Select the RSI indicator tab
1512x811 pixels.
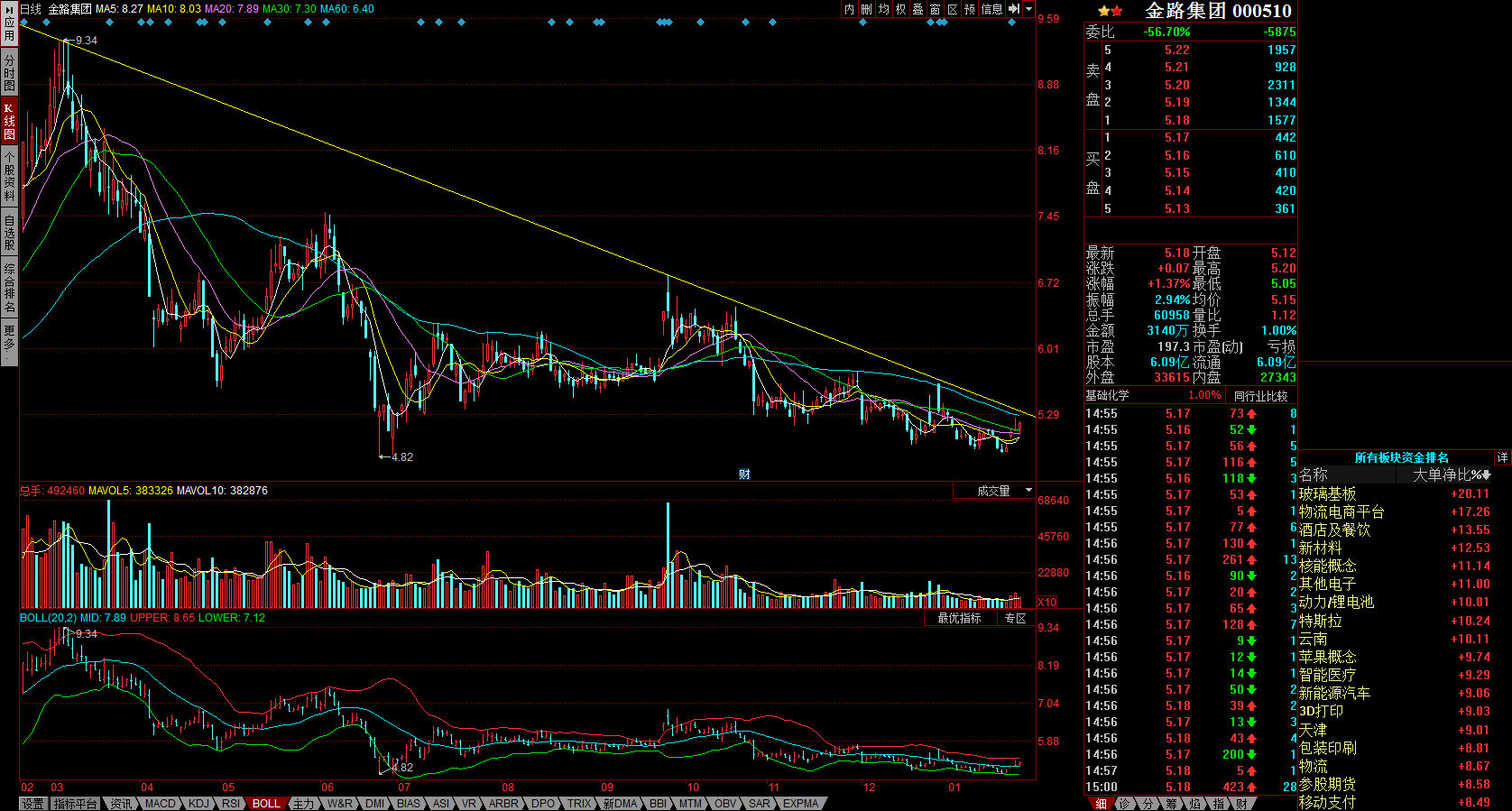[x=232, y=804]
